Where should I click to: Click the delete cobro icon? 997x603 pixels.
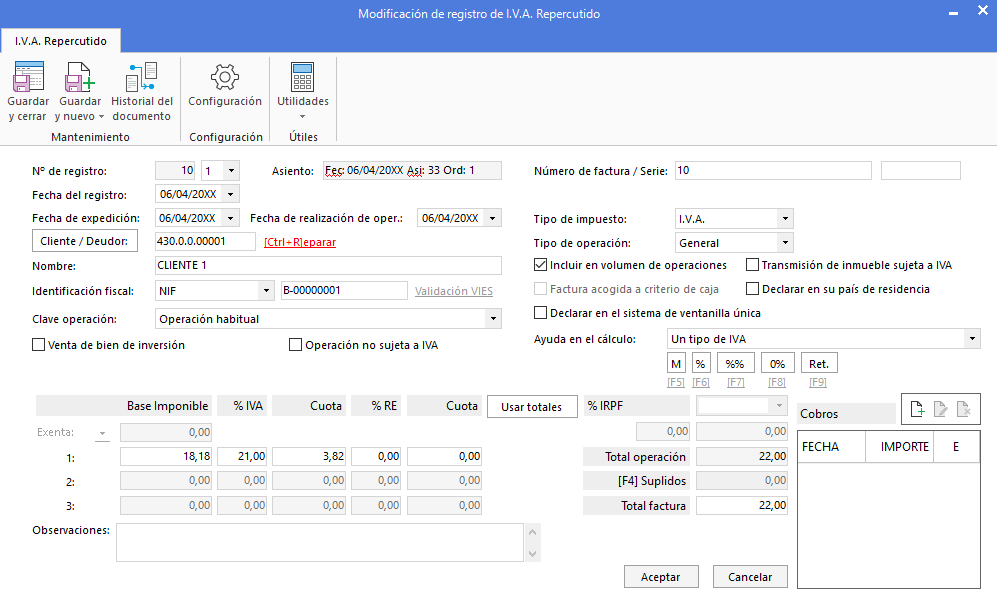click(963, 409)
